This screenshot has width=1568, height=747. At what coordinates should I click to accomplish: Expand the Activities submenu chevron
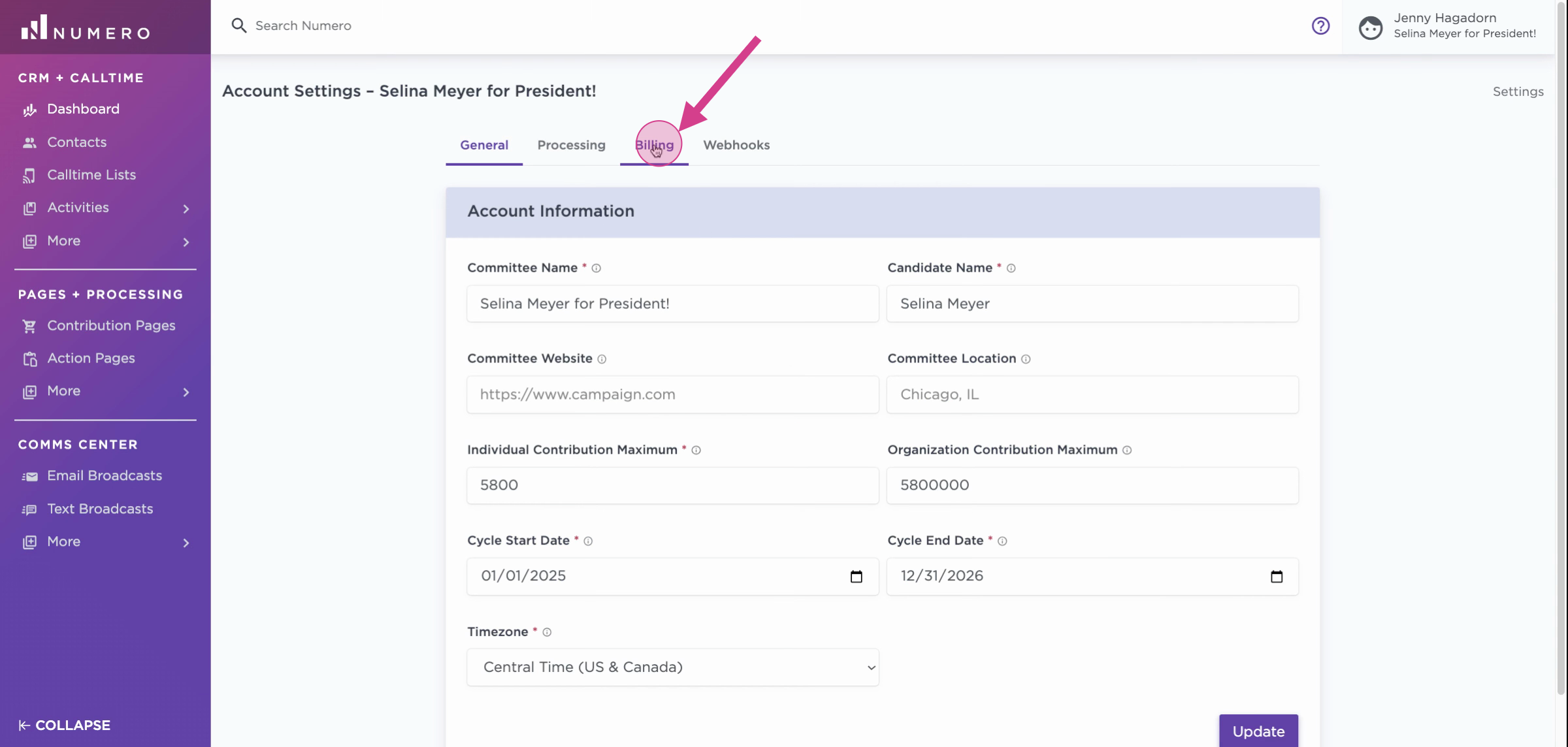(186, 209)
